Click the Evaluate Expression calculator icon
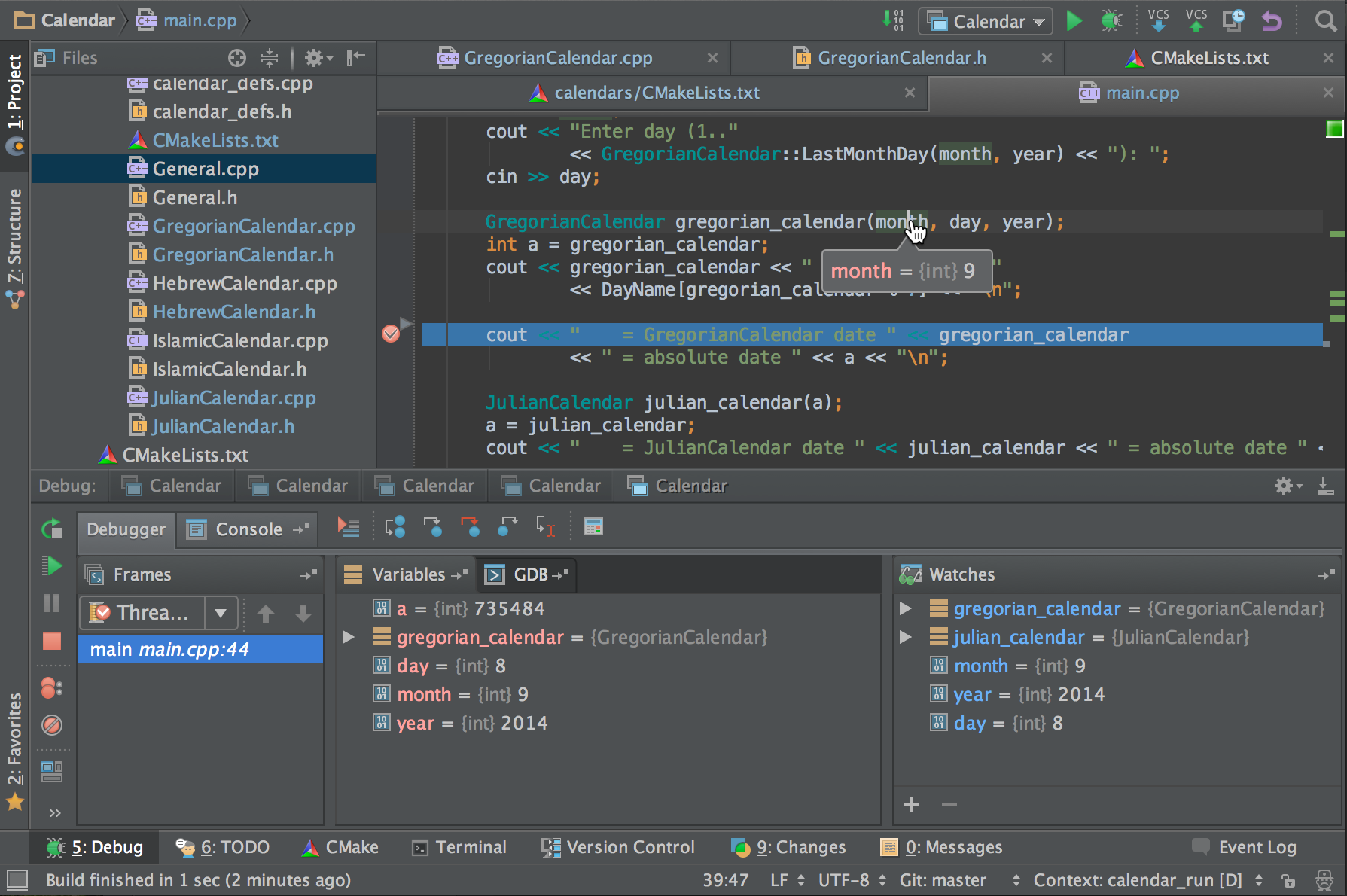Image resolution: width=1347 pixels, height=896 pixels. [x=593, y=527]
